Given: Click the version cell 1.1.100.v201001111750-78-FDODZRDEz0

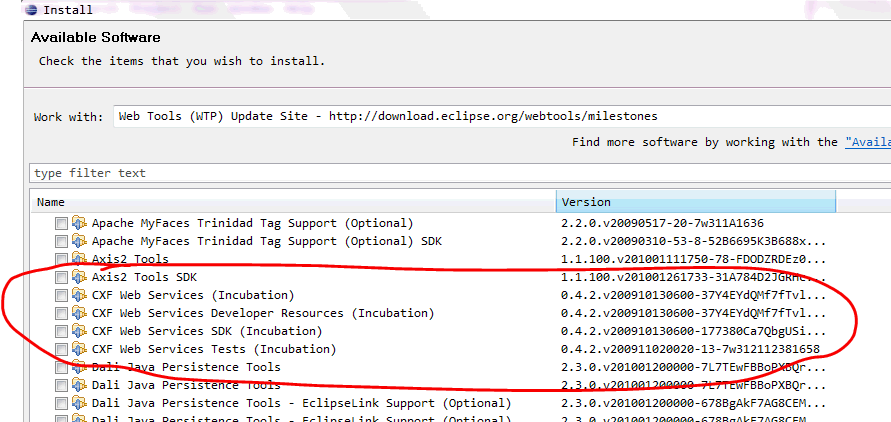Looking at the screenshot, I should pos(693,260).
